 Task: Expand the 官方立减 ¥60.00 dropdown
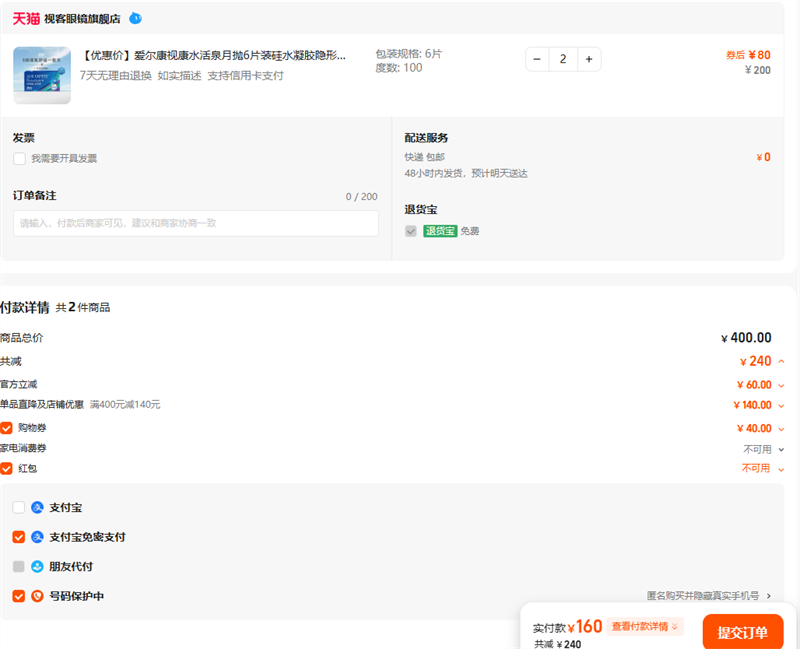coord(781,385)
